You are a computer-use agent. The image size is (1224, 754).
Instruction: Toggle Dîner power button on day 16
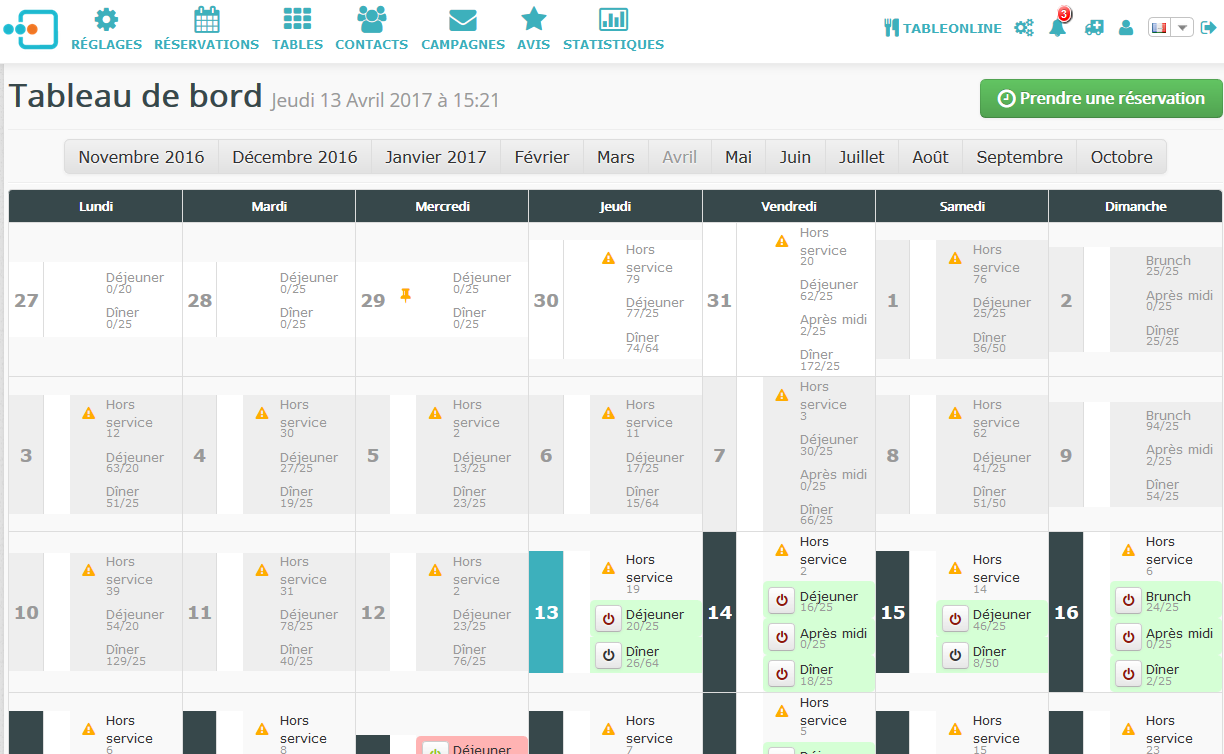tap(1128, 673)
